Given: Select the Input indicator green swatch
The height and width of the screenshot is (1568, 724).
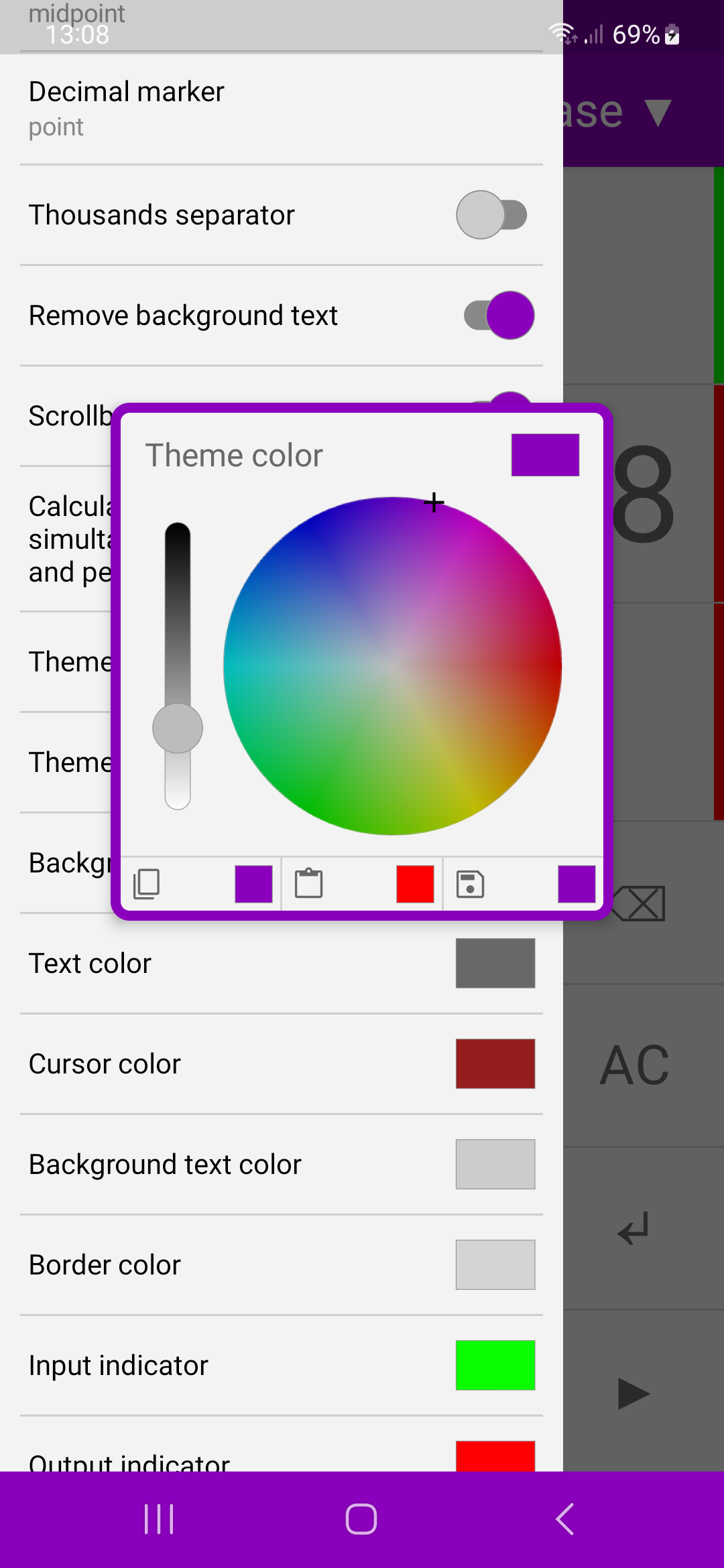Looking at the screenshot, I should [x=495, y=1365].
